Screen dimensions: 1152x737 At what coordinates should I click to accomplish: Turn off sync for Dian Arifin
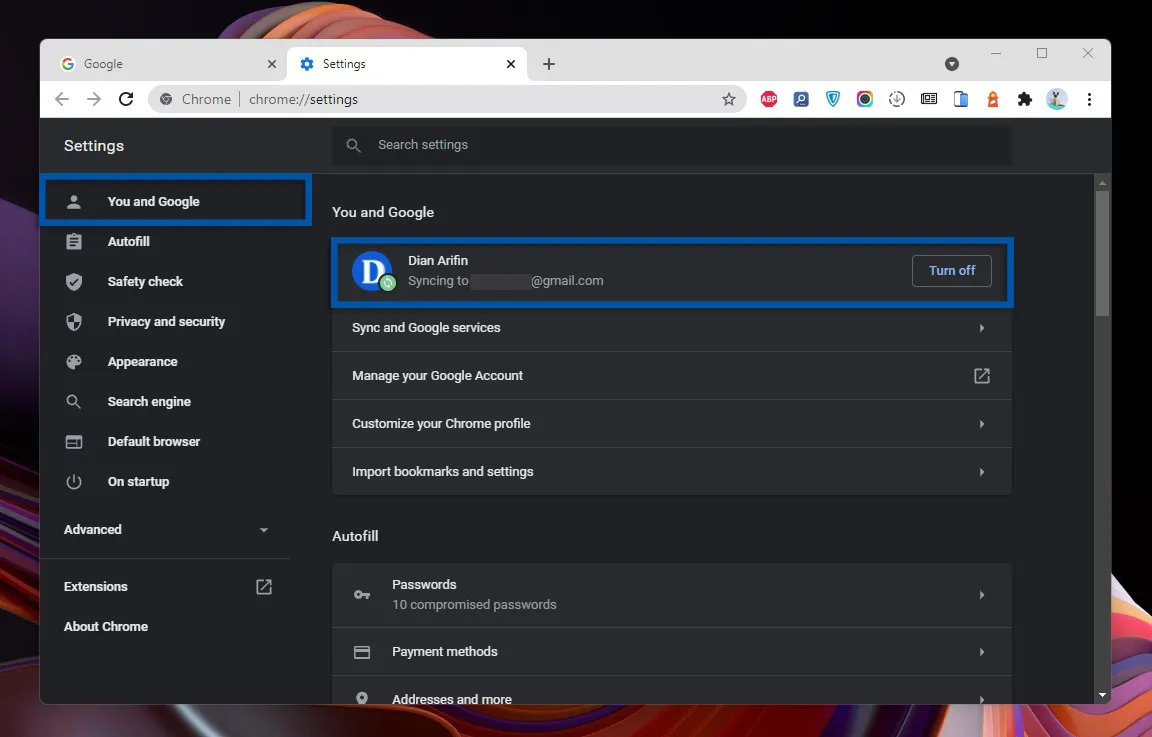coord(951,270)
